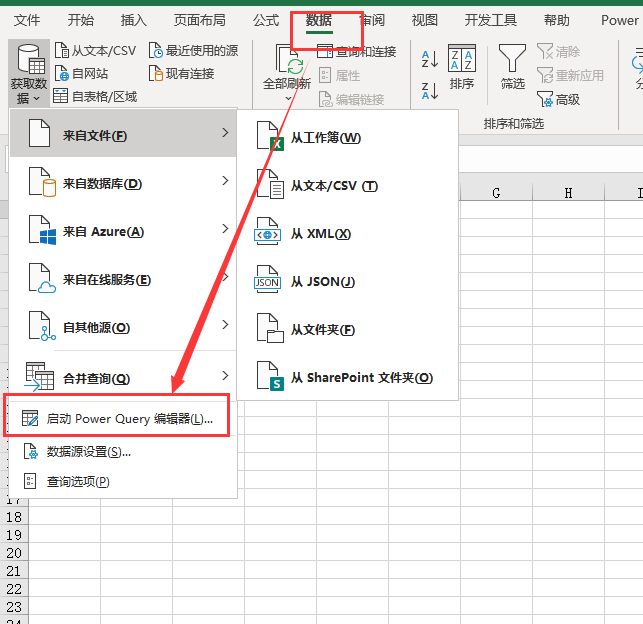Click the disabled 属性 button
The image size is (643, 624).
tap(339, 75)
